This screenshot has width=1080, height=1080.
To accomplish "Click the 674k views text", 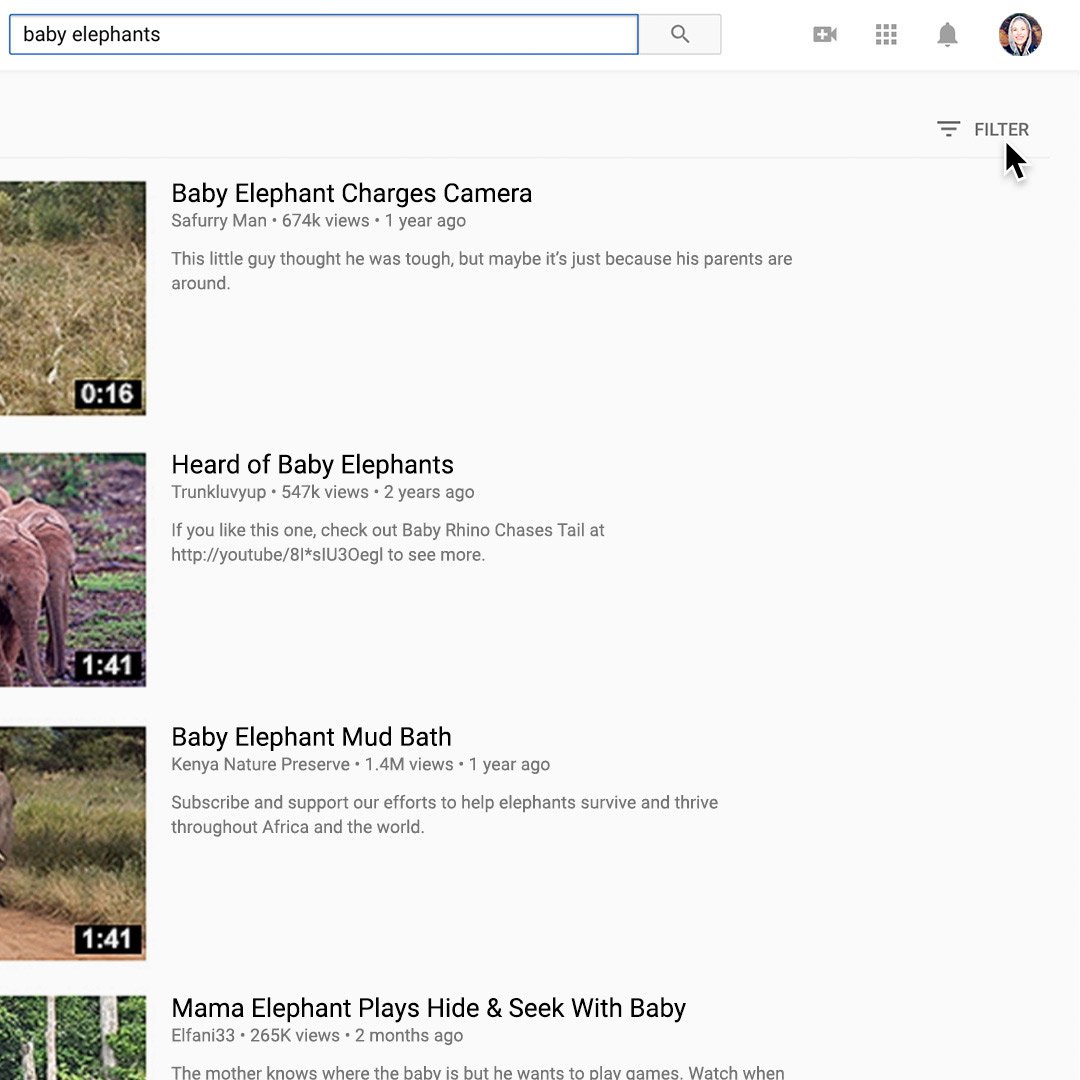I will click(325, 221).
